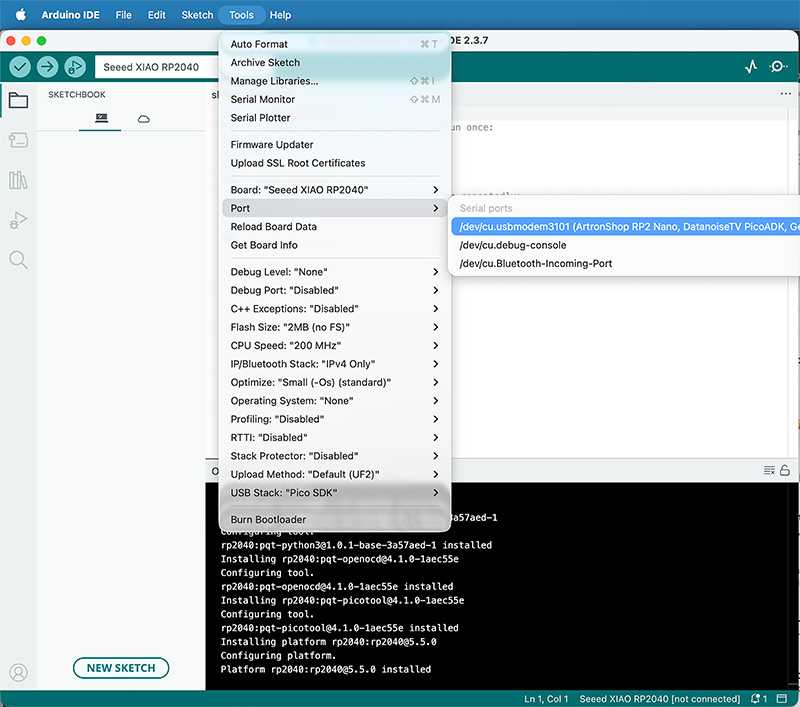This screenshot has width=800, height=707.
Task: Open the Debug sidebar icon
Action: point(18,220)
